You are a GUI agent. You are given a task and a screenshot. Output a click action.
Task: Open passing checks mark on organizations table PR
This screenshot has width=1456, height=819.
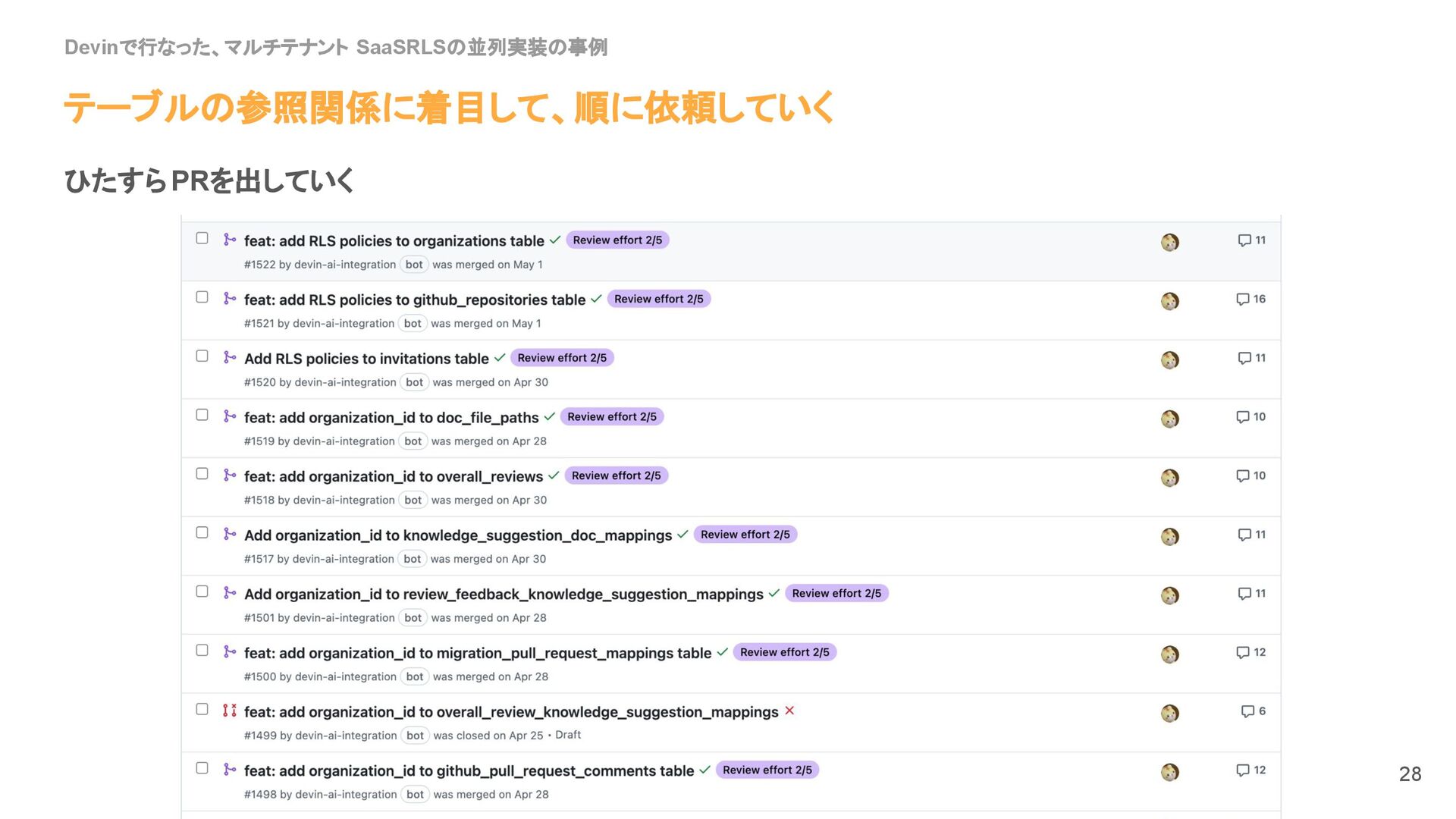click(555, 240)
